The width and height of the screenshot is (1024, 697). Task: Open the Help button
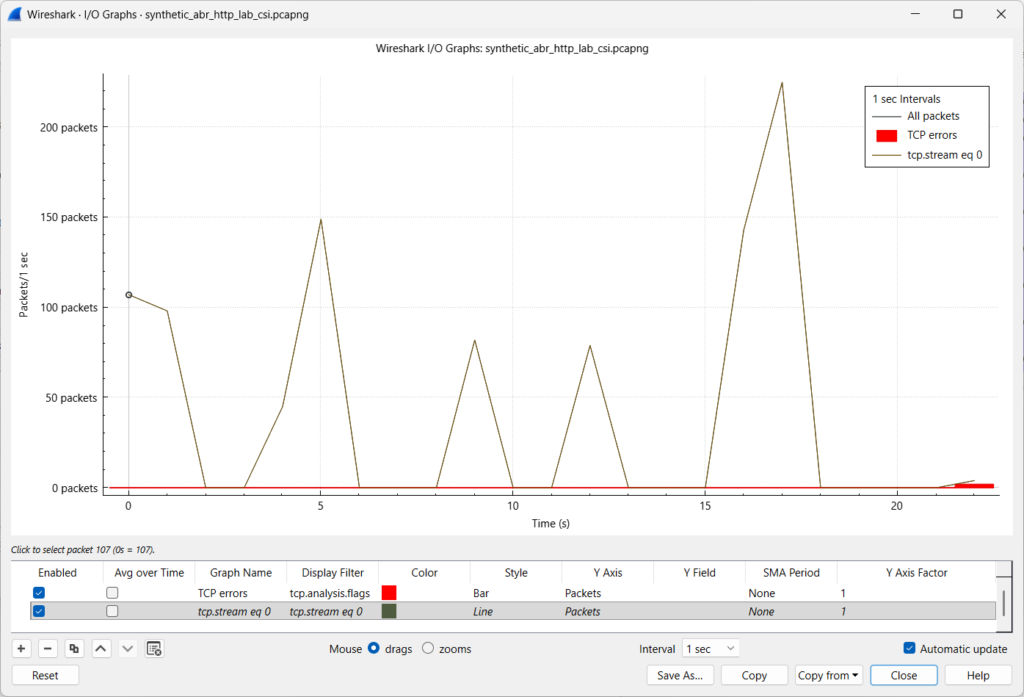pyautogui.click(x=978, y=675)
